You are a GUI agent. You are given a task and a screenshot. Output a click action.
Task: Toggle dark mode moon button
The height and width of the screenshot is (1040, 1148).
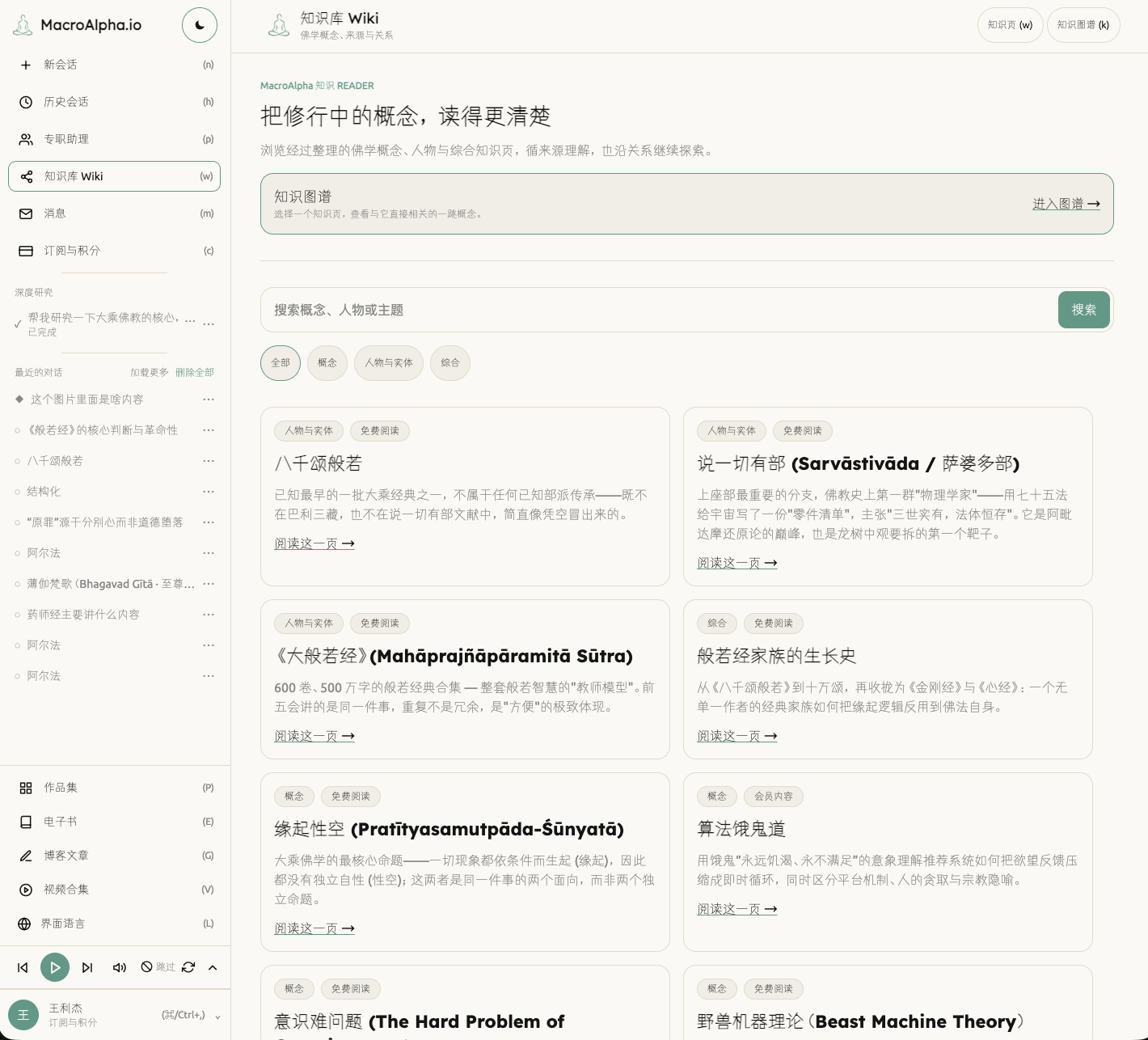[x=200, y=25]
